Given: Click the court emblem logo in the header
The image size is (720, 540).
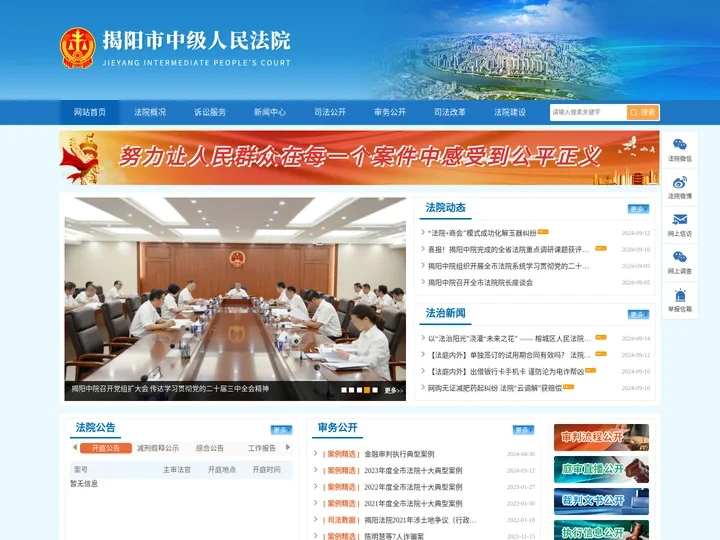Looking at the screenshot, I should (x=78, y=48).
